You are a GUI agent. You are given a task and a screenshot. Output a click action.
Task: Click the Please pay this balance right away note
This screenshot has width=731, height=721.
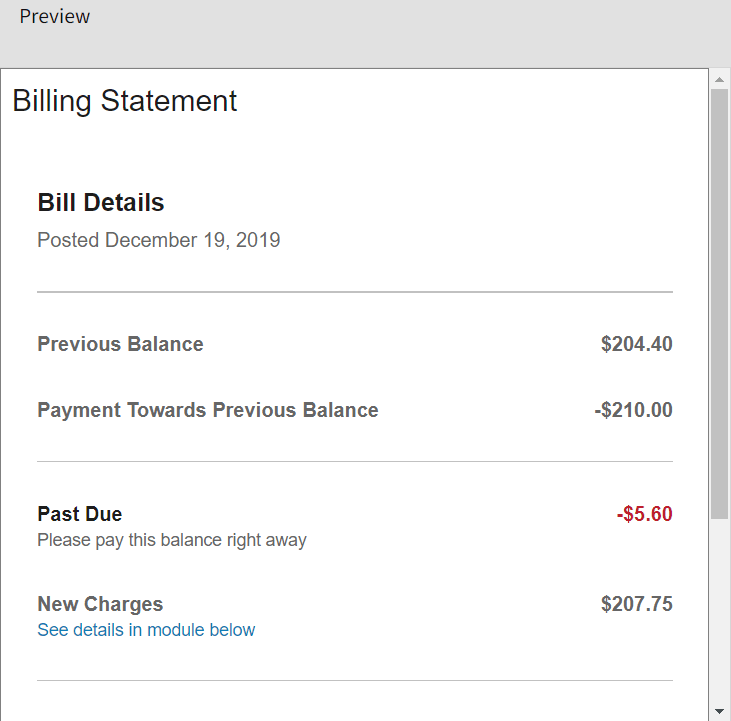tap(172, 540)
